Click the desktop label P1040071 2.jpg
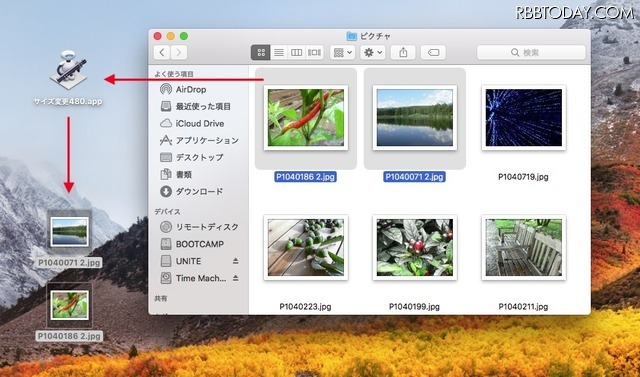The width and height of the screenshot is (640, 377). pyautogui.click(x=69, y=263)
